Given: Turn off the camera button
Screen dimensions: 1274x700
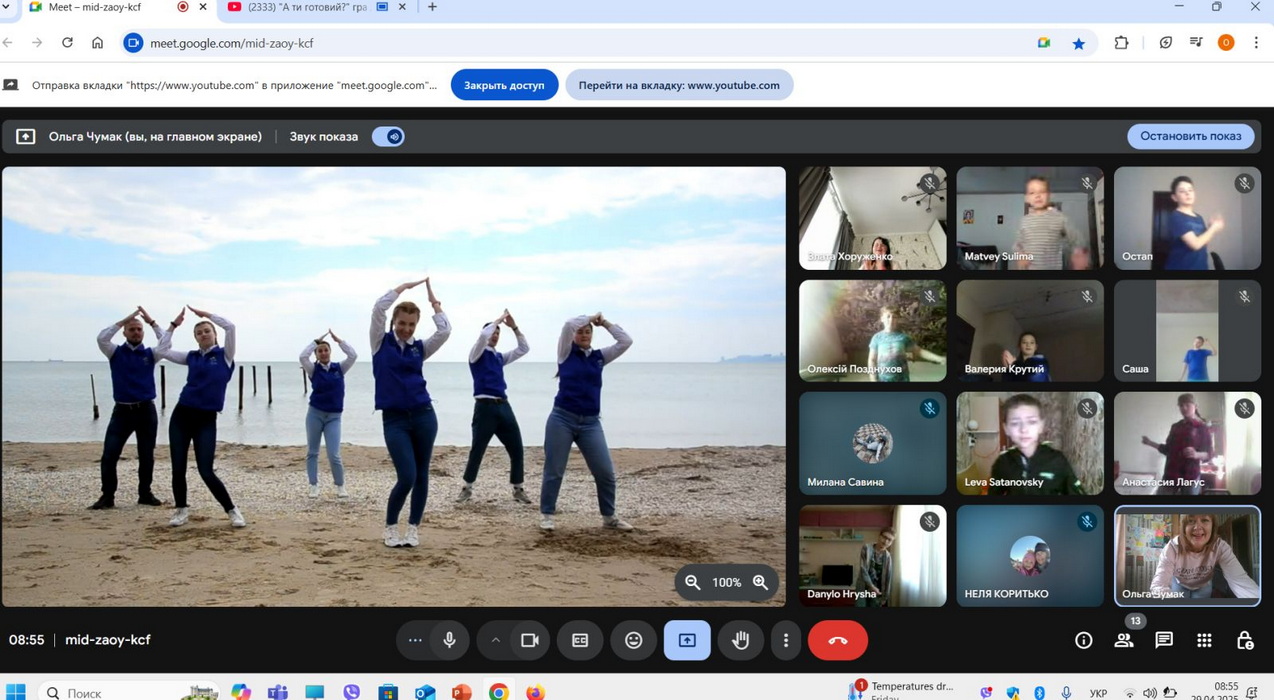Looking at the screenshot, I should 529,640.
